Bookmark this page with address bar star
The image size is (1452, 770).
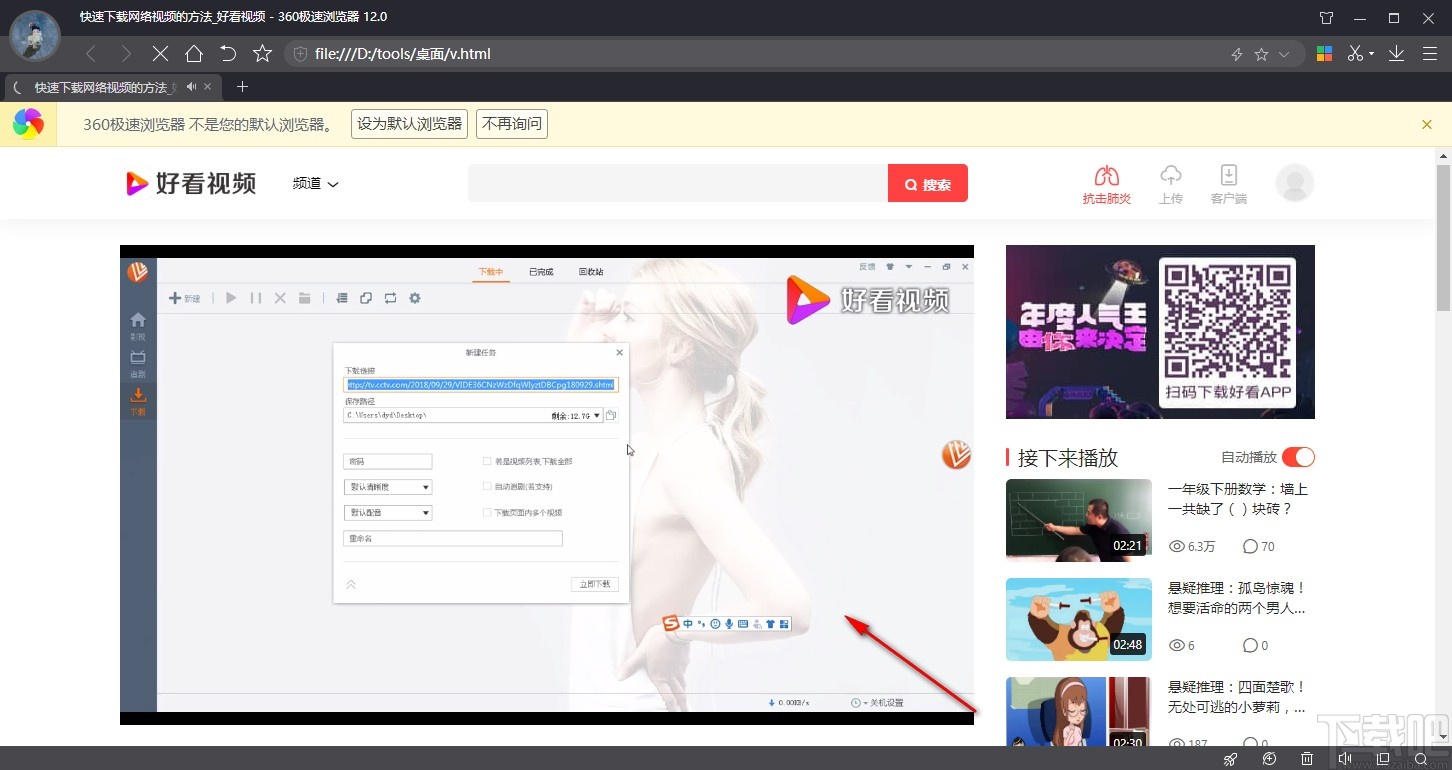[x=1261, y=54]
